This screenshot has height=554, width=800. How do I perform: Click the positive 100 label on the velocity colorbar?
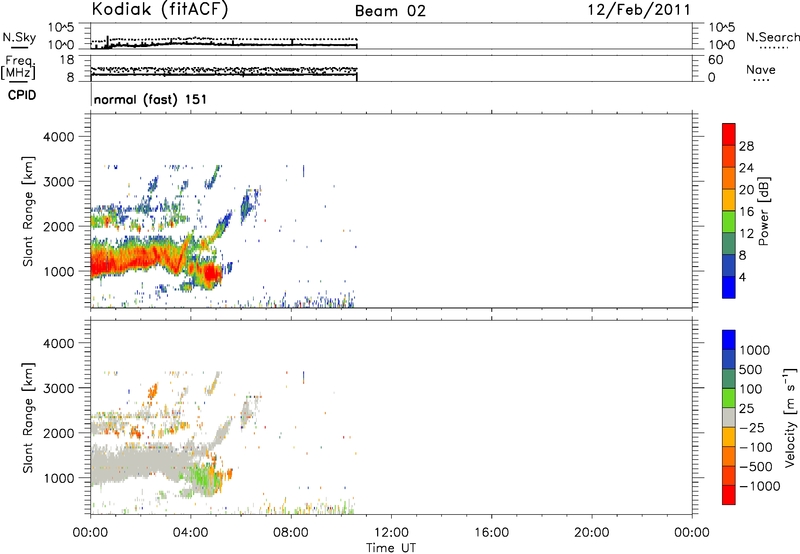click(x=751, y=389)
